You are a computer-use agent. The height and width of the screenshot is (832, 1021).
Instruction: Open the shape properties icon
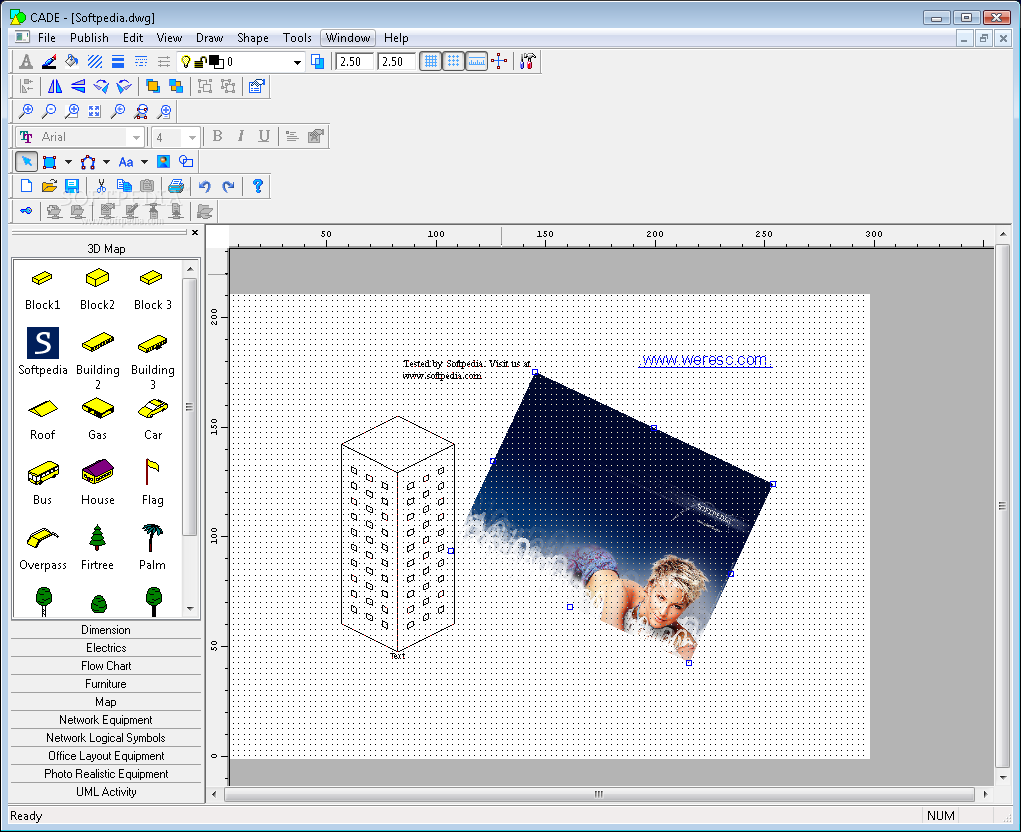[x=257, y=87]
